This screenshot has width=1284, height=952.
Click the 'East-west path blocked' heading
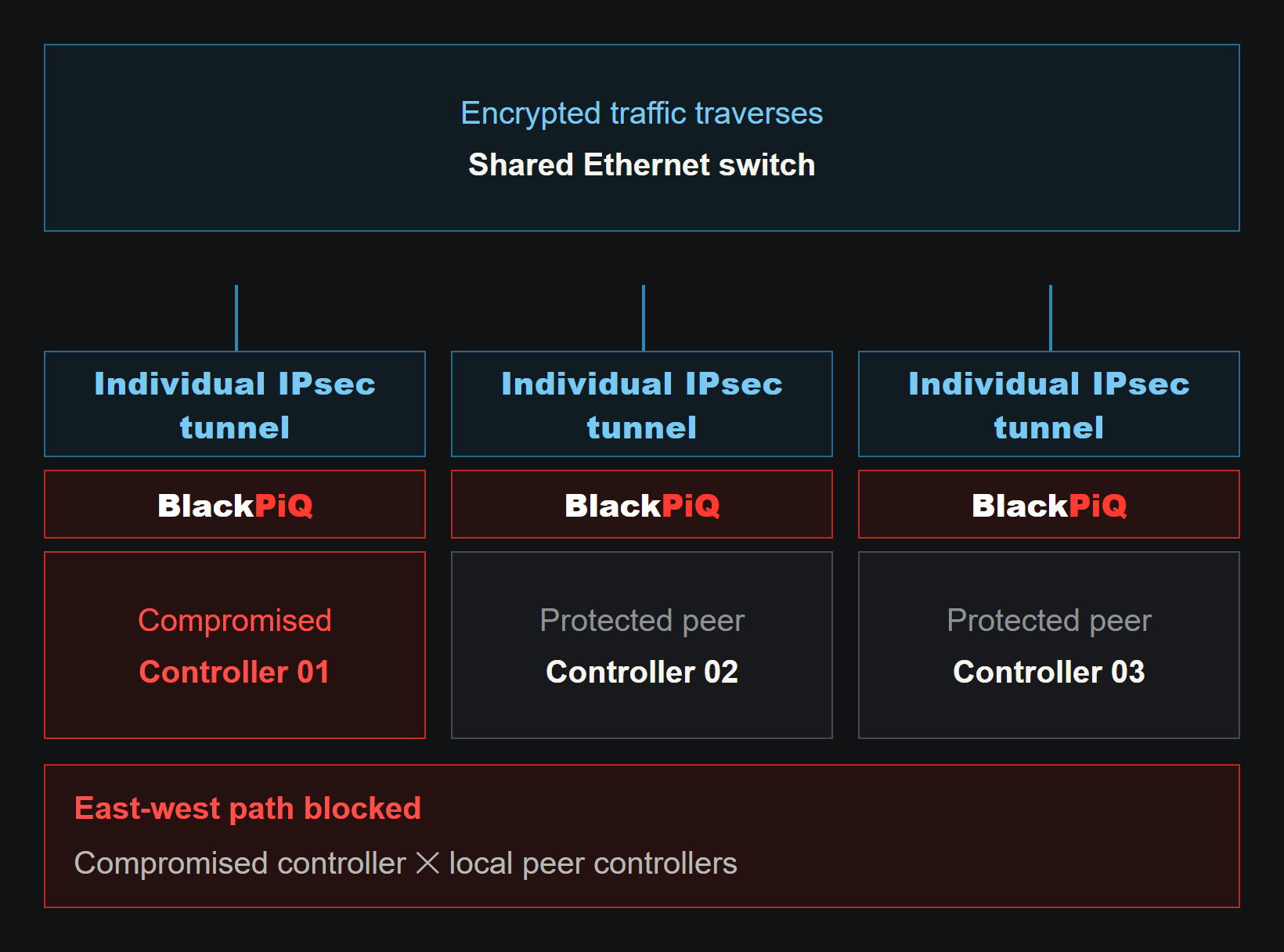(247, 808)
